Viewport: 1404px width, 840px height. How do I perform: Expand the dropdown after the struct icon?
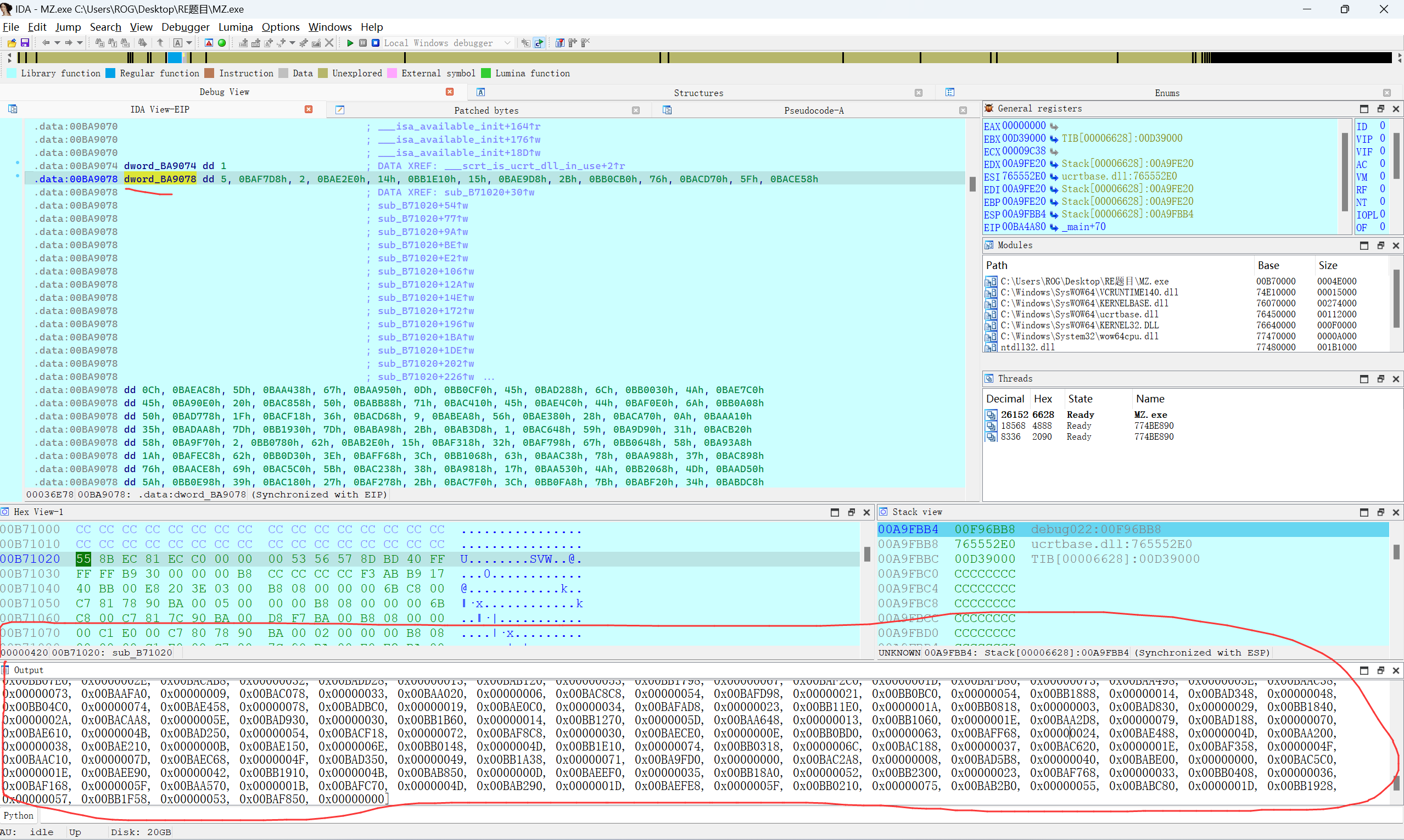pyautogui.click(x=292, y=43)
